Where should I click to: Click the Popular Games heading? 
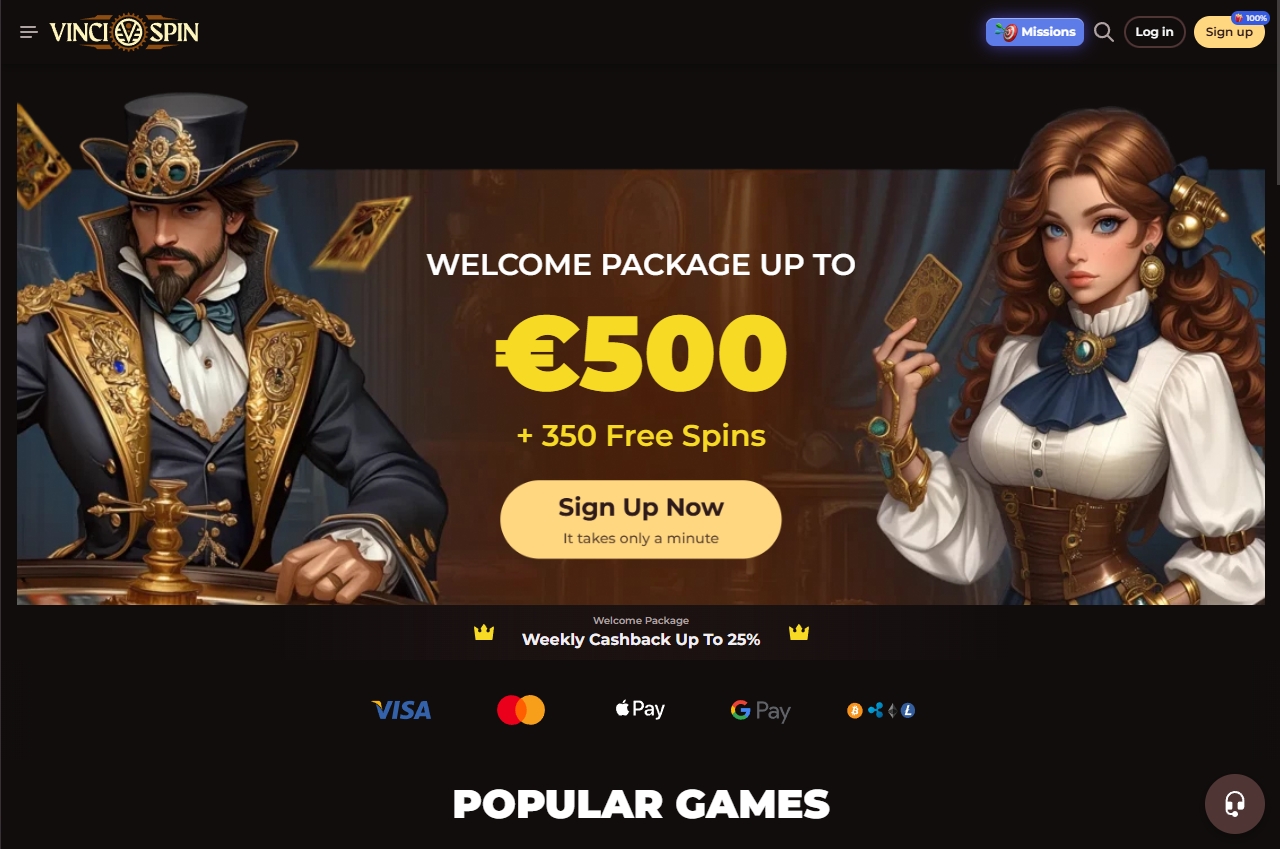(641, 804)
